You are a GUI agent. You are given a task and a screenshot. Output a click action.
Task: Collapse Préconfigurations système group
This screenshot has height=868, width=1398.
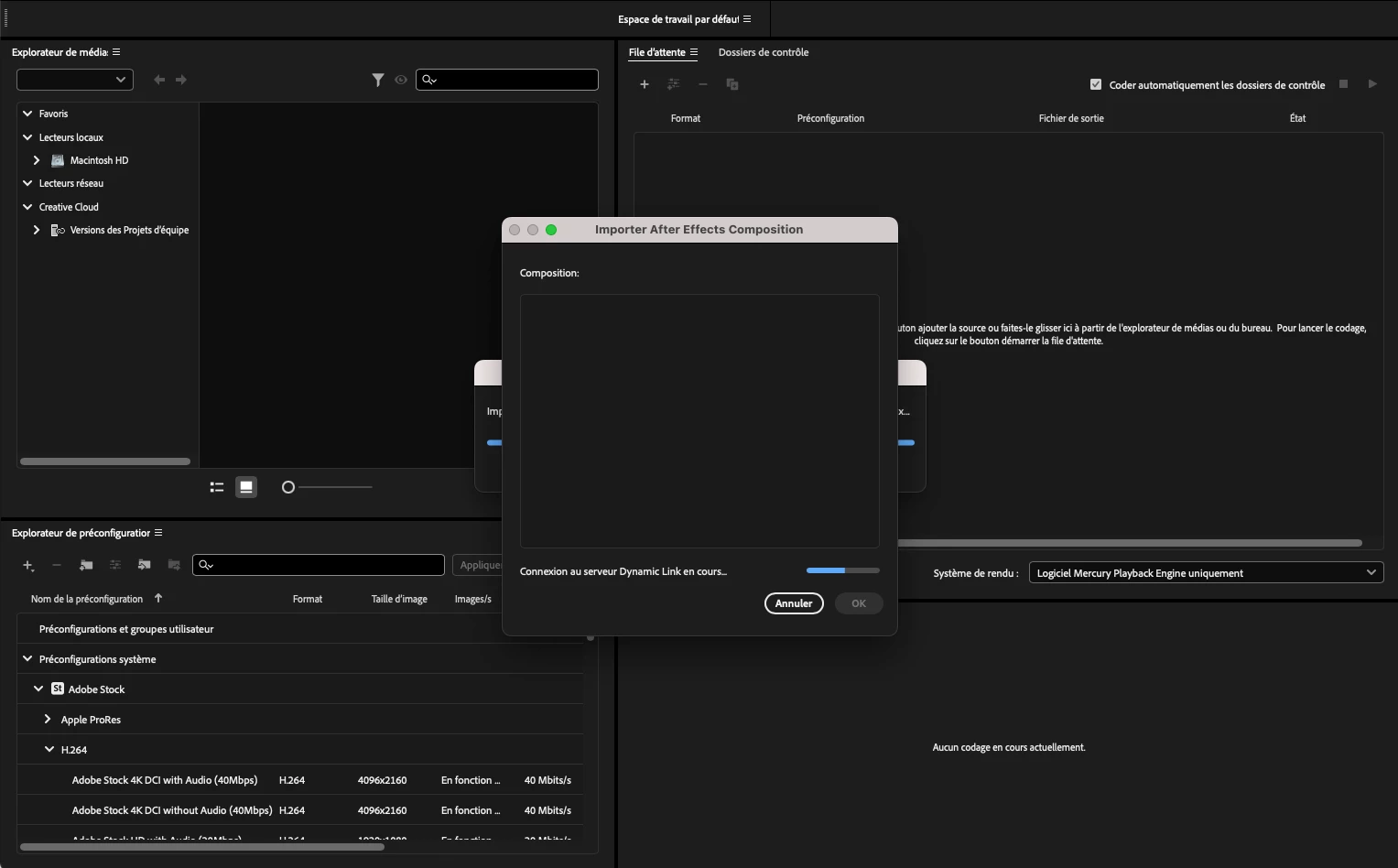(x=27, y=659)
